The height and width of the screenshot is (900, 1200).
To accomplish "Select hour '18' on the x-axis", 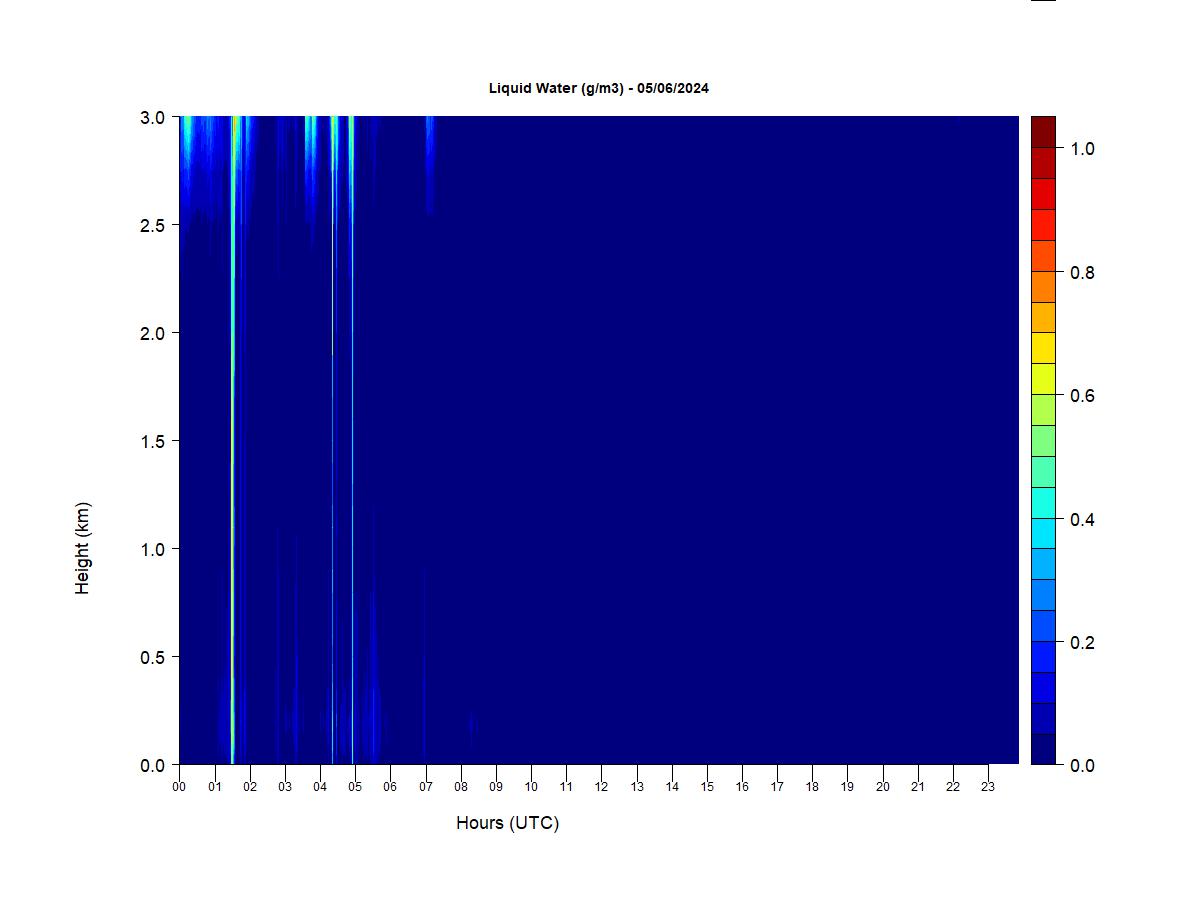I will pyautogui.click(x=812, y=787).
